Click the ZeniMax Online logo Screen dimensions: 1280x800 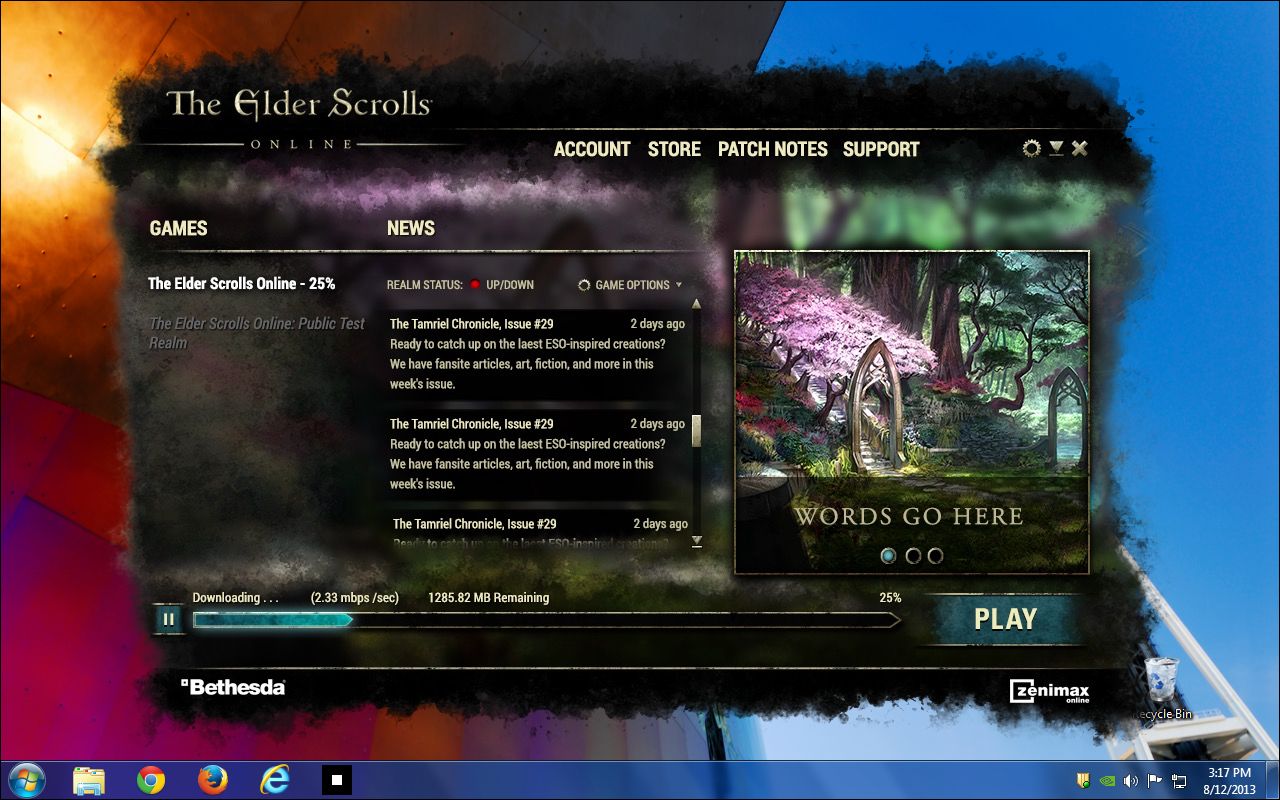(1049, 692)
